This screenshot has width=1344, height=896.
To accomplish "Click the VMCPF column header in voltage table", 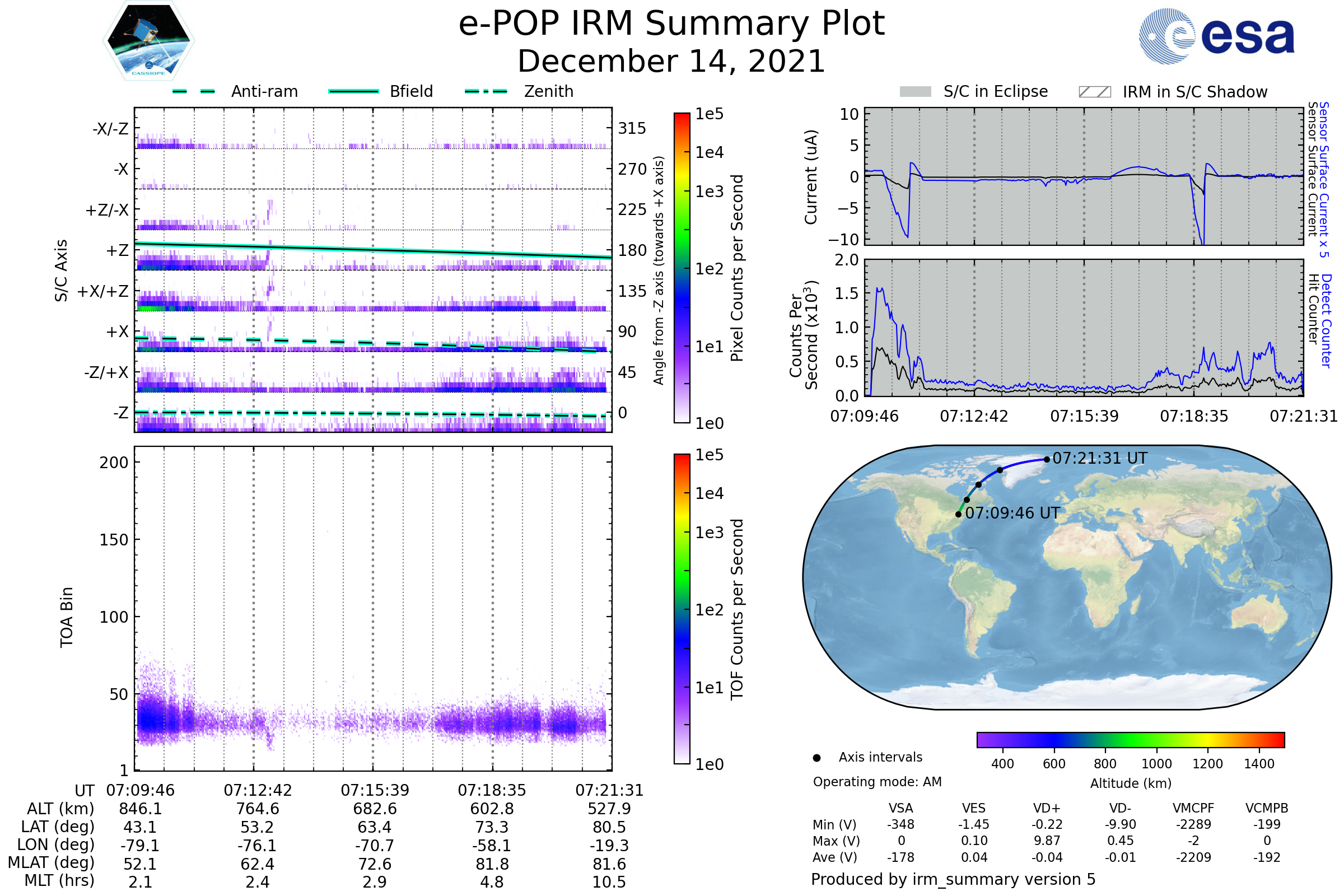I will (1193, 808).
